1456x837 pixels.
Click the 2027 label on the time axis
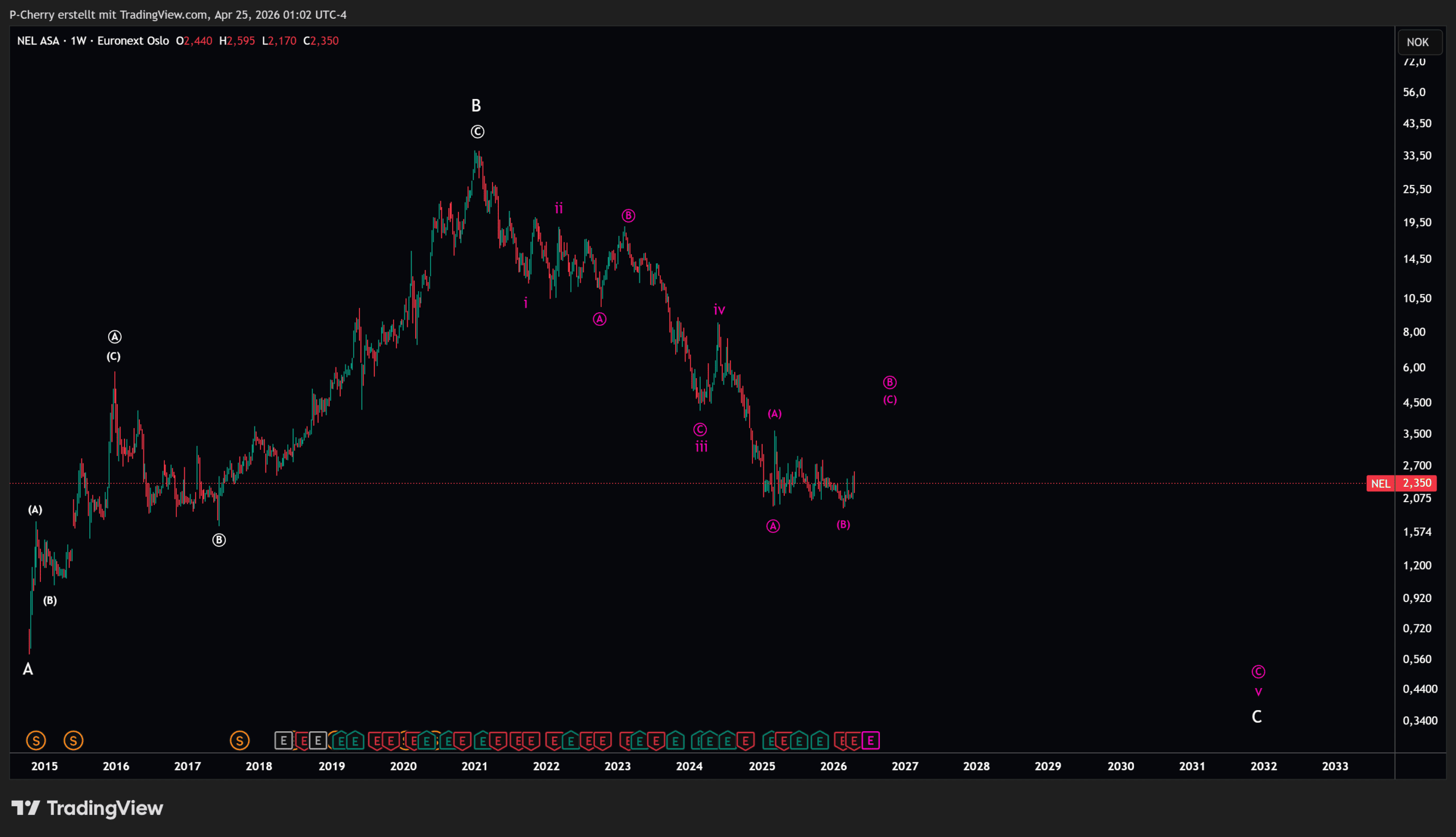click(x=905, y=766)
